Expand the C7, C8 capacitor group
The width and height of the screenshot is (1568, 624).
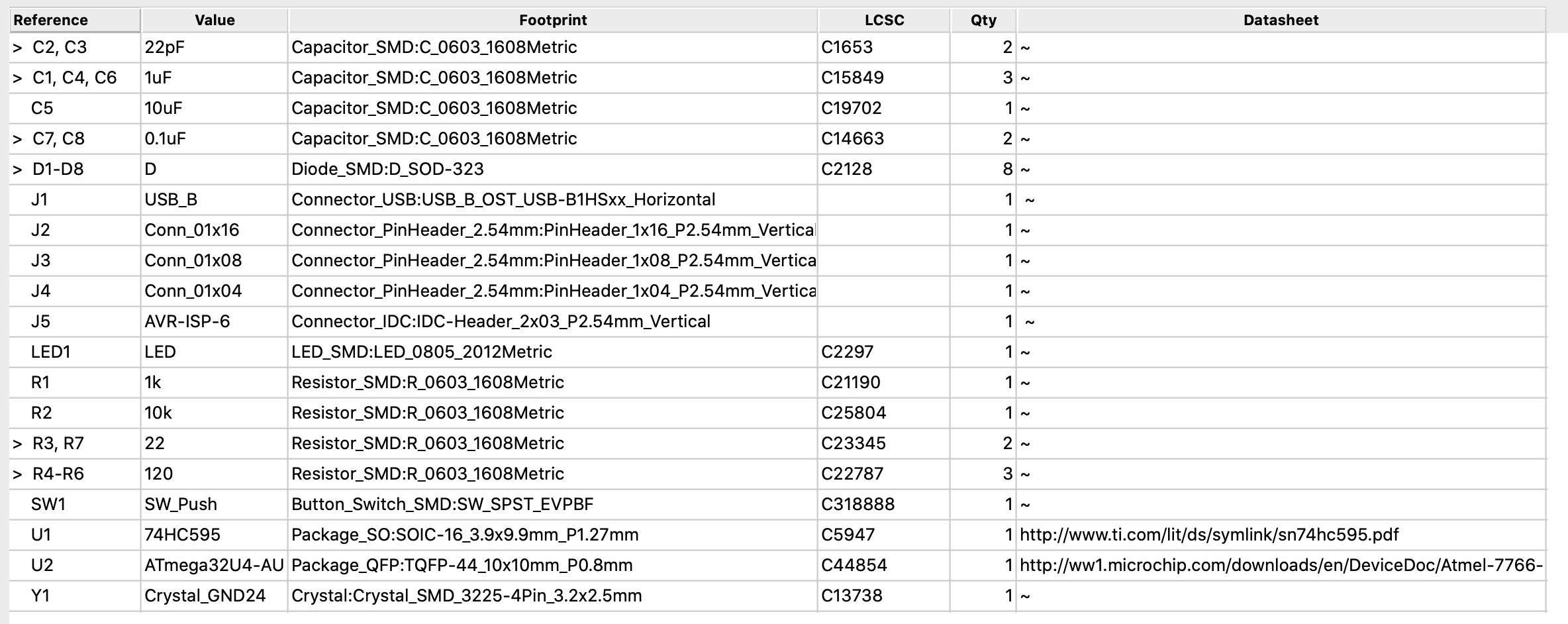[x=17, y=139]
